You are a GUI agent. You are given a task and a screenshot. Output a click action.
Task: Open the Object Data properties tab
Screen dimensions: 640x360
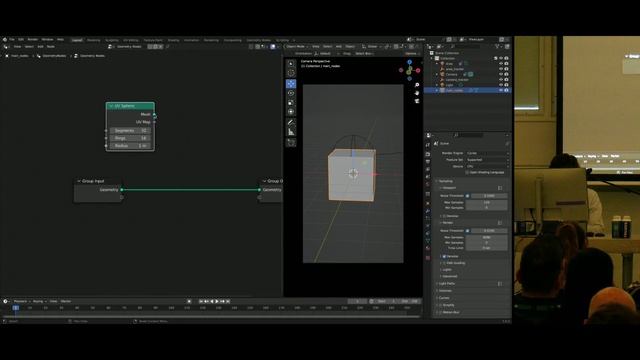pyautogui.click(x=428, y=241)
